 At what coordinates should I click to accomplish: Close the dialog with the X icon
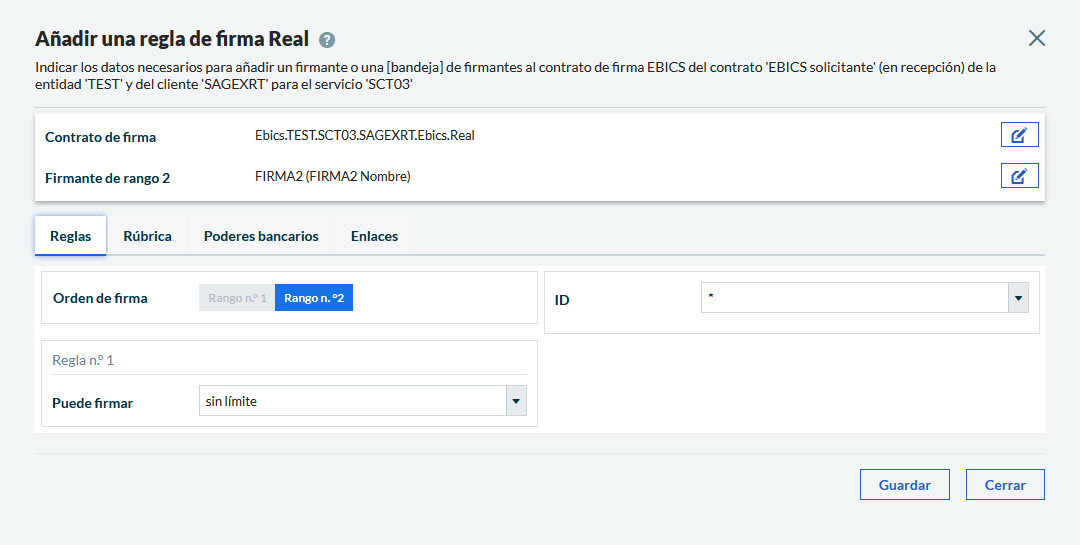(x=1037, y=38)
